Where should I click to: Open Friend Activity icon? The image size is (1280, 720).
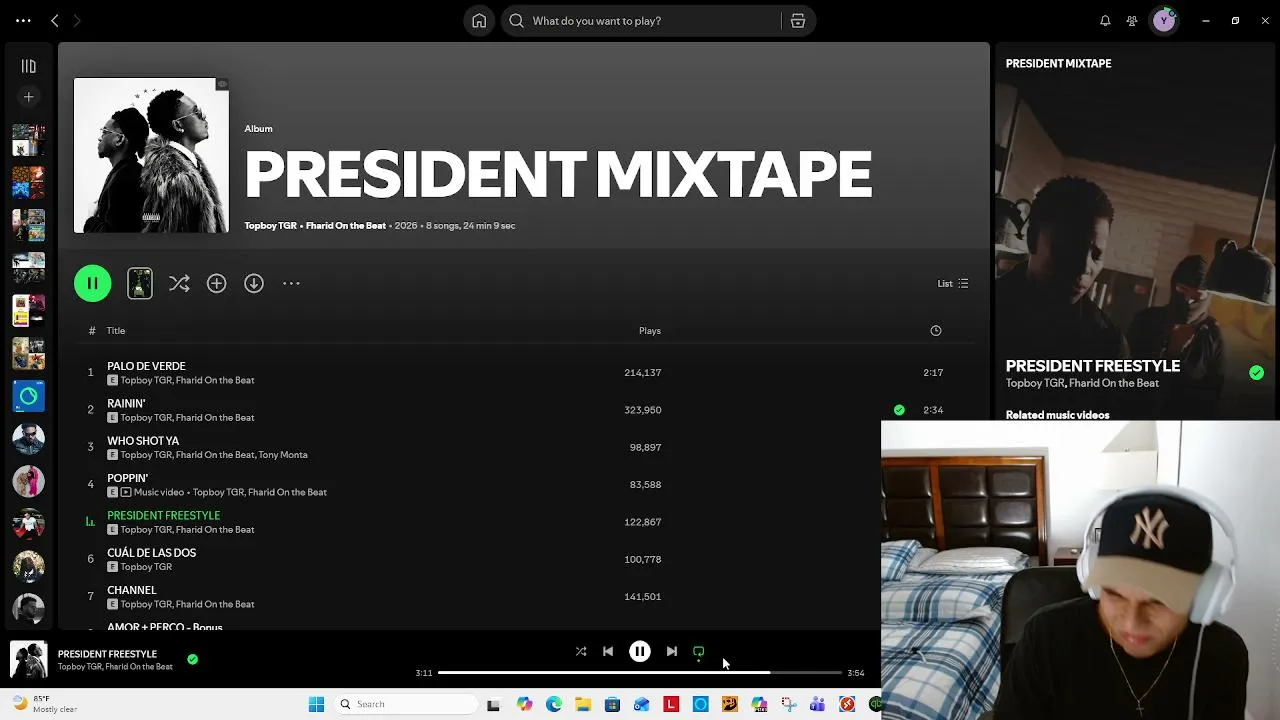1132,21
